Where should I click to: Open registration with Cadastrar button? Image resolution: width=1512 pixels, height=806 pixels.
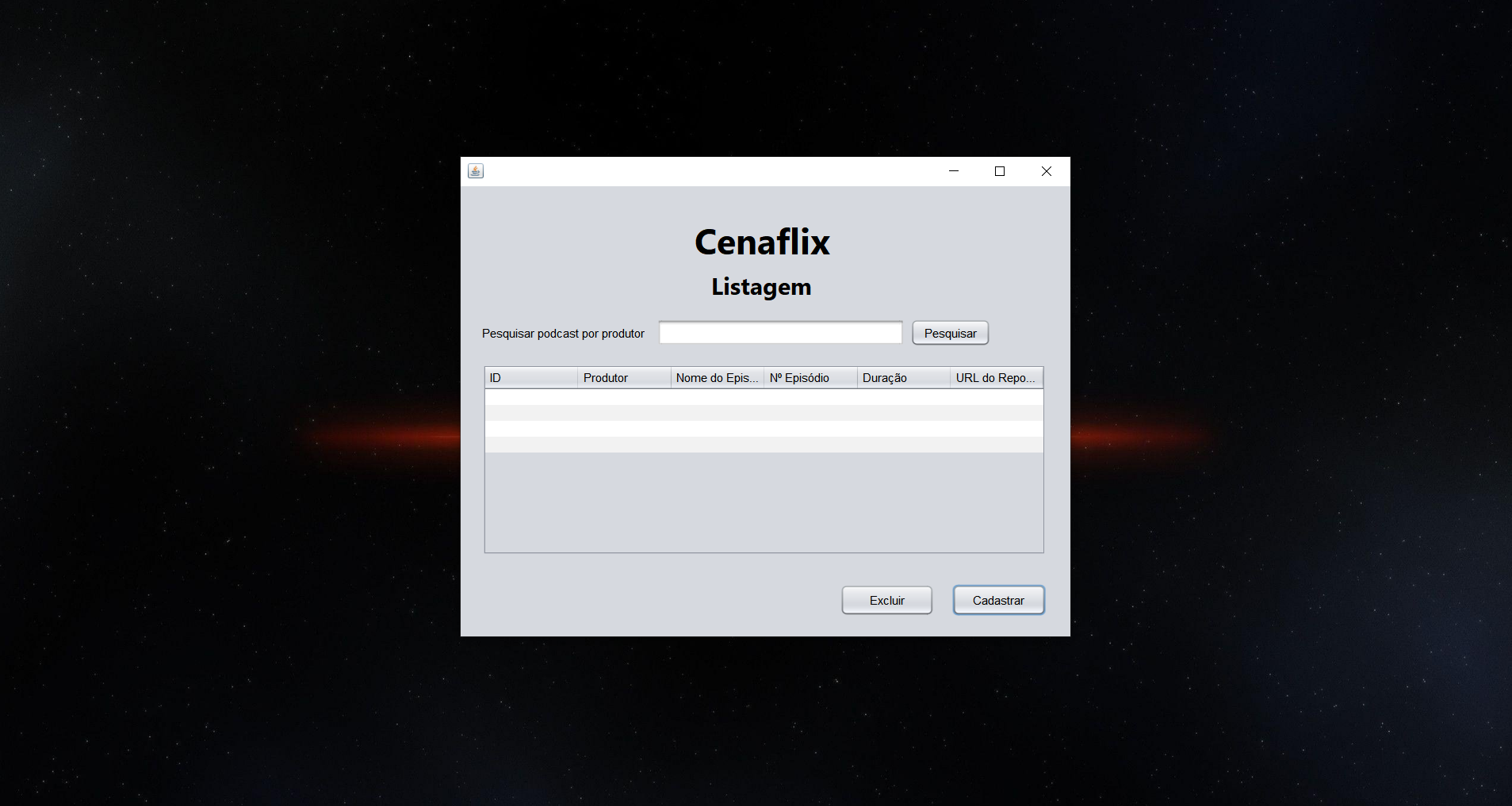click(x=998, y=600)
